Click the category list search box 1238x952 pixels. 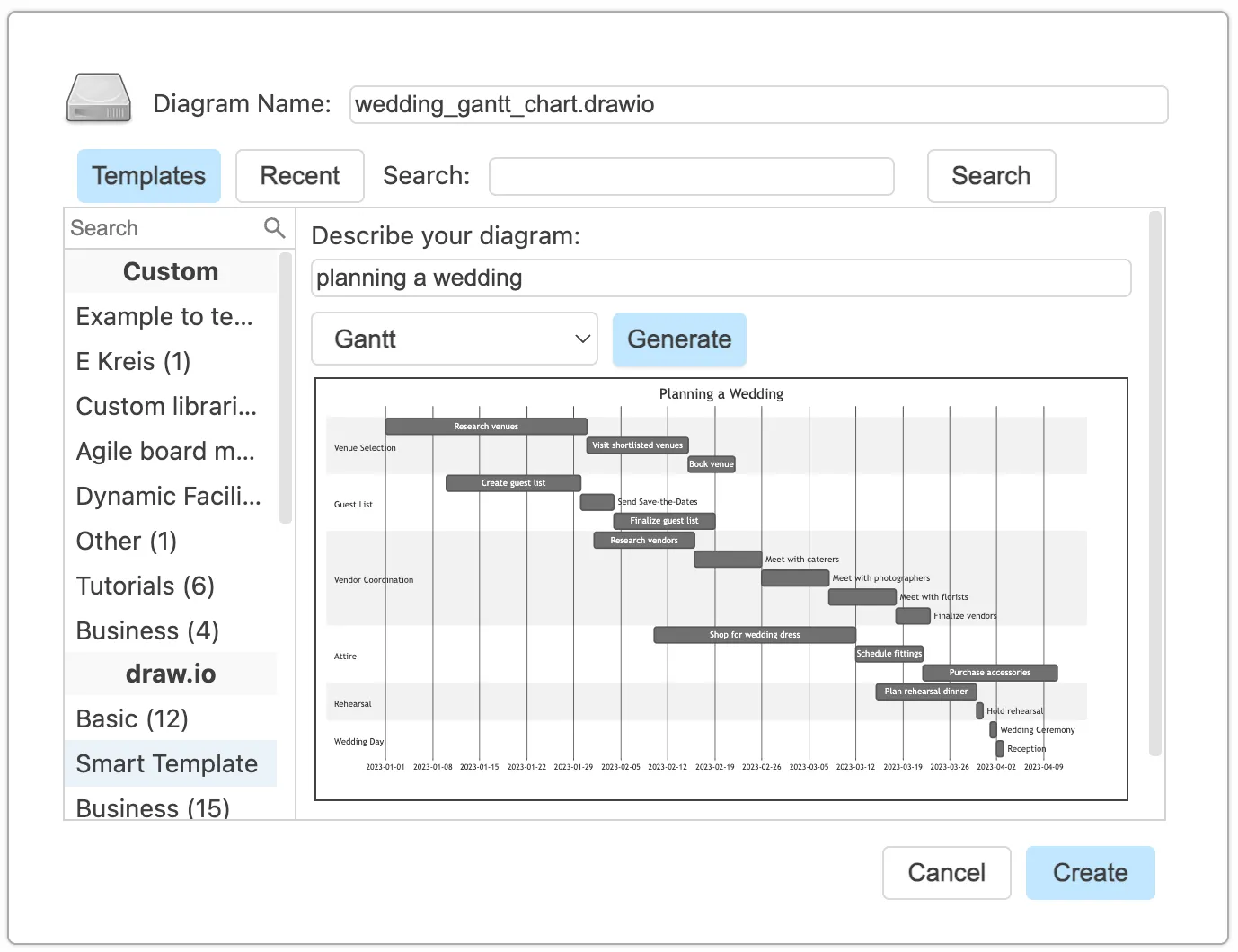[x=164, y=228]
